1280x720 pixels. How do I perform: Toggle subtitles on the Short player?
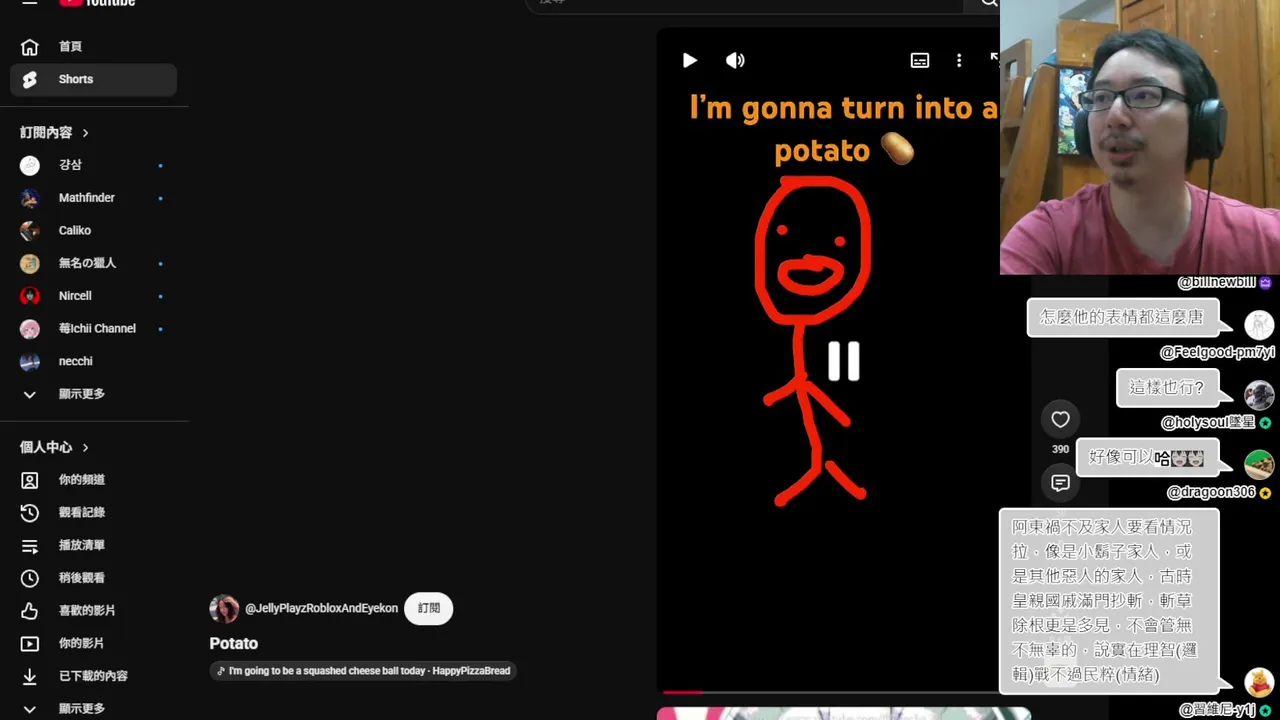tap(920, 60)
